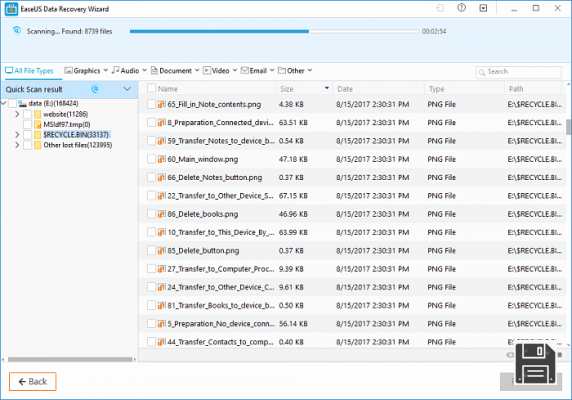Image resolution: width=572 pixels, height=400 pixels.
Task: Click the import scan status icon
Action: point(440,8)
